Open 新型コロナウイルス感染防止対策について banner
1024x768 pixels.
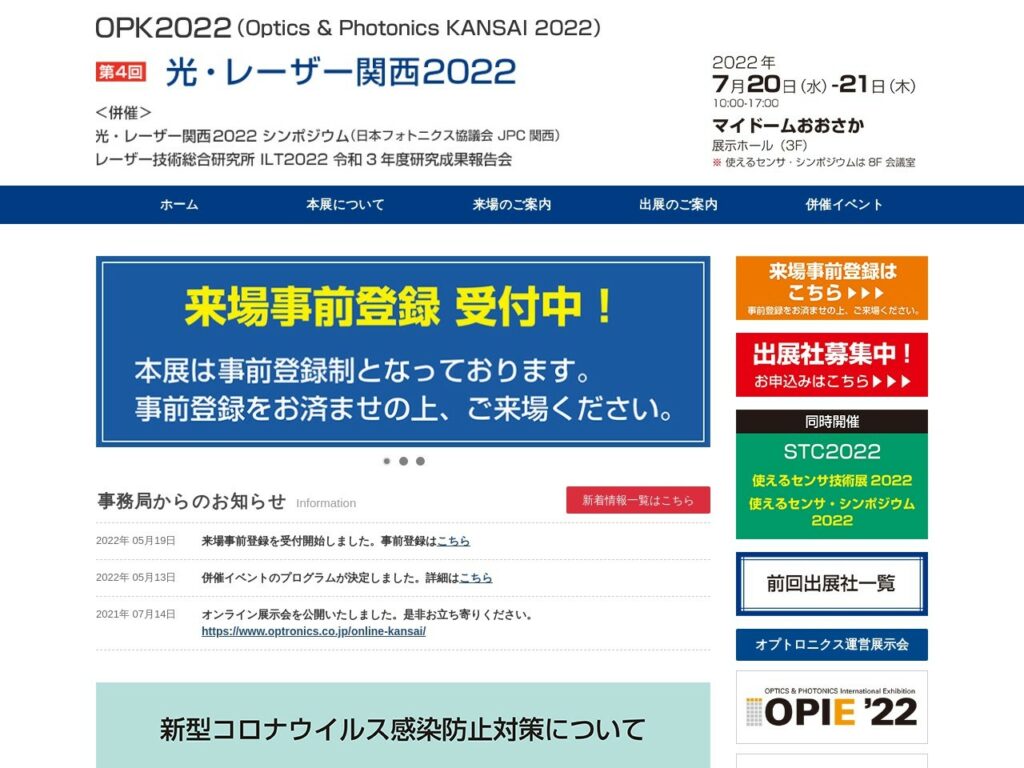(403, 726)
